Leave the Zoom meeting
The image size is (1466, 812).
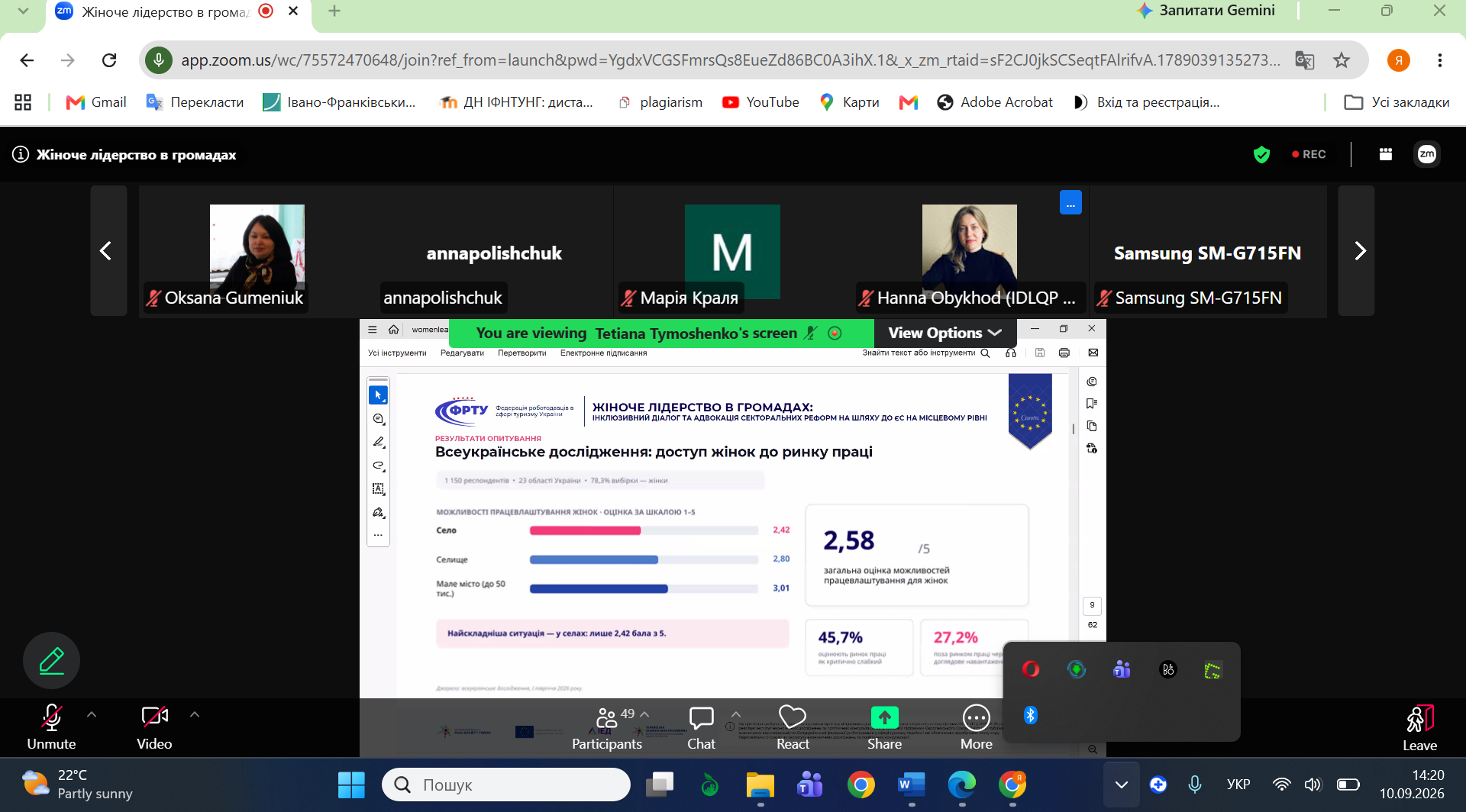[1419, 729]
